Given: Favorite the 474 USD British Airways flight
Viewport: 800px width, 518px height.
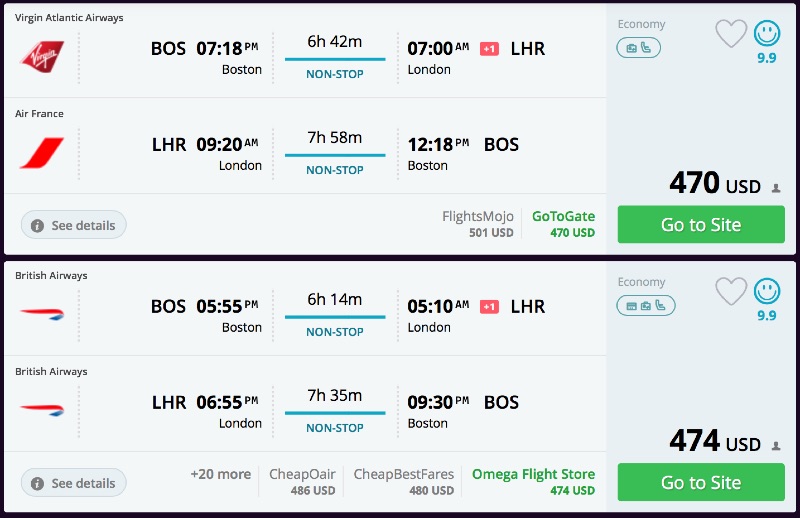Looking at the screenshot, I should pyautogui.click(x=731, y=292).
